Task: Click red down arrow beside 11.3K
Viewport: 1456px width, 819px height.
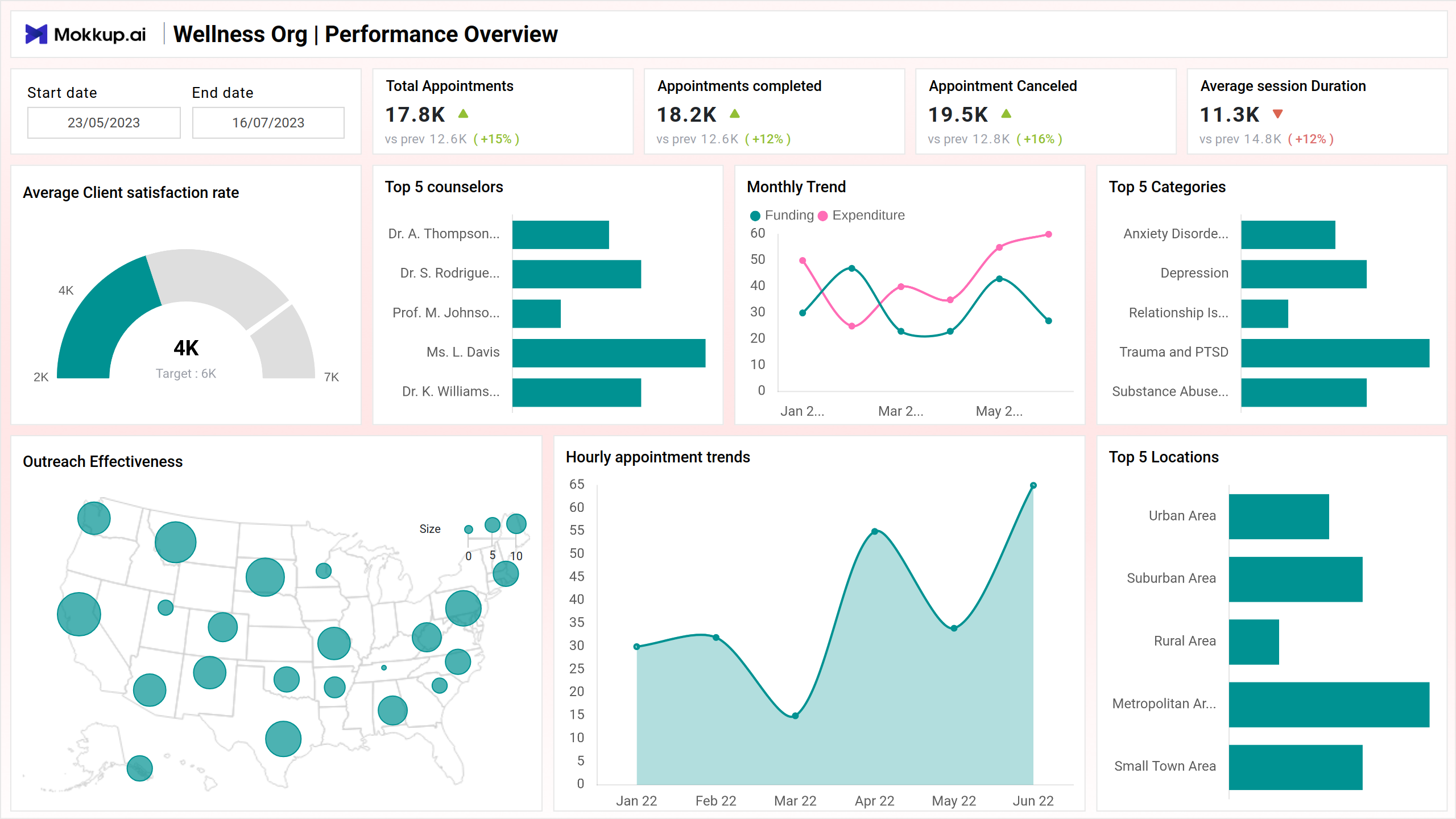Action: click(x=1278, y=114)
